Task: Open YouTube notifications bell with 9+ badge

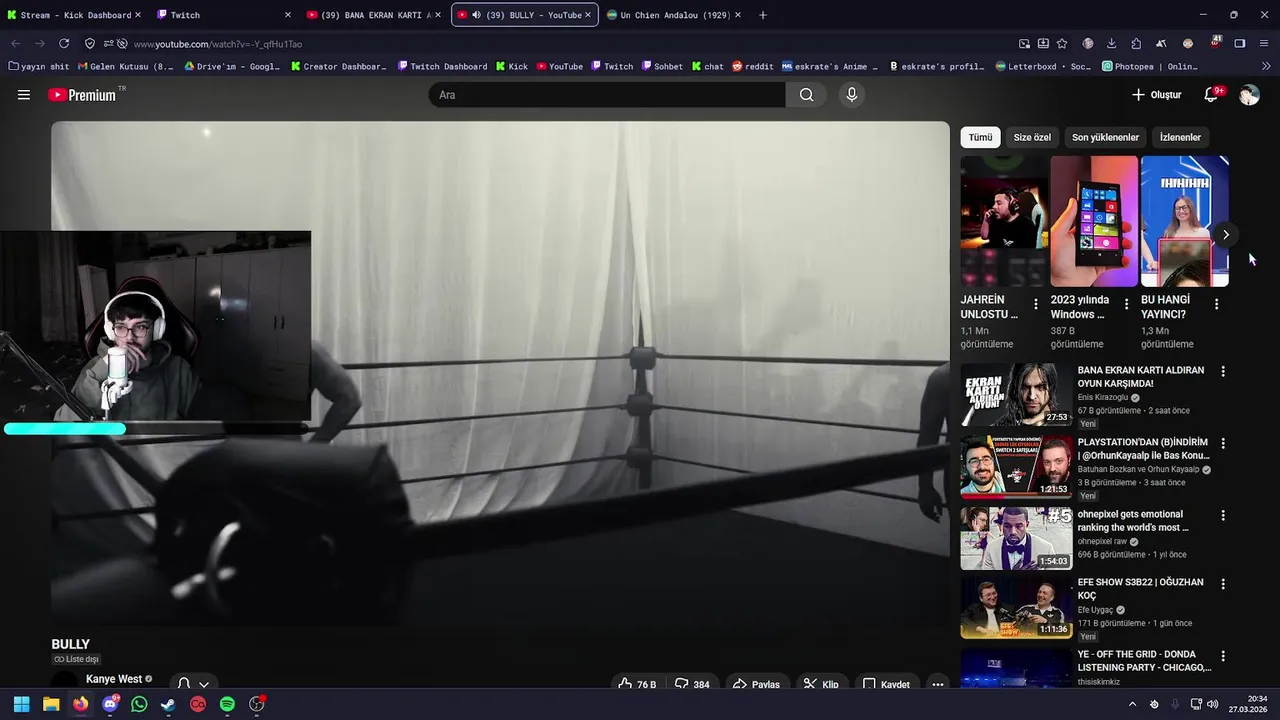Action: tap(1211, 95)
